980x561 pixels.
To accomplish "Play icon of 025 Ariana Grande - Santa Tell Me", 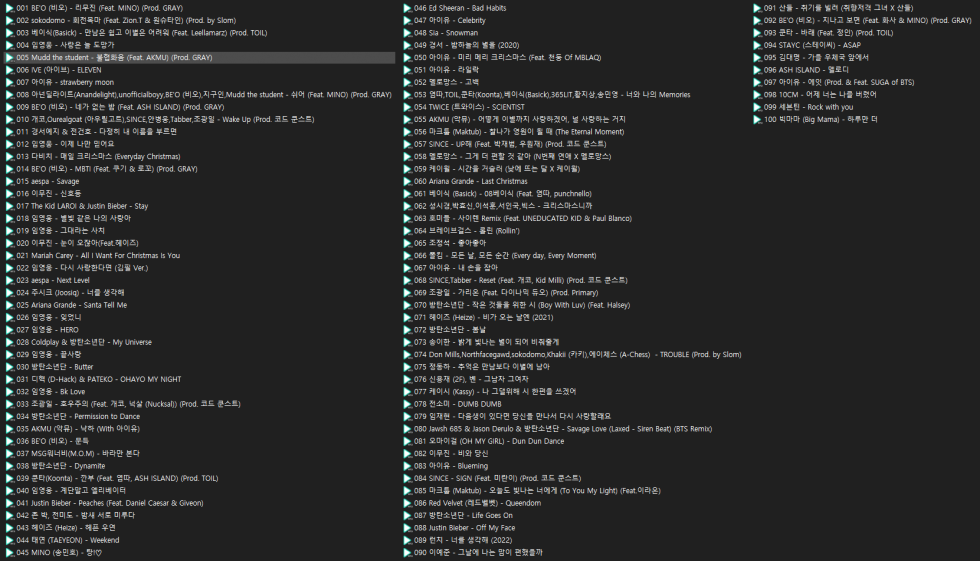I will [9, 305].
